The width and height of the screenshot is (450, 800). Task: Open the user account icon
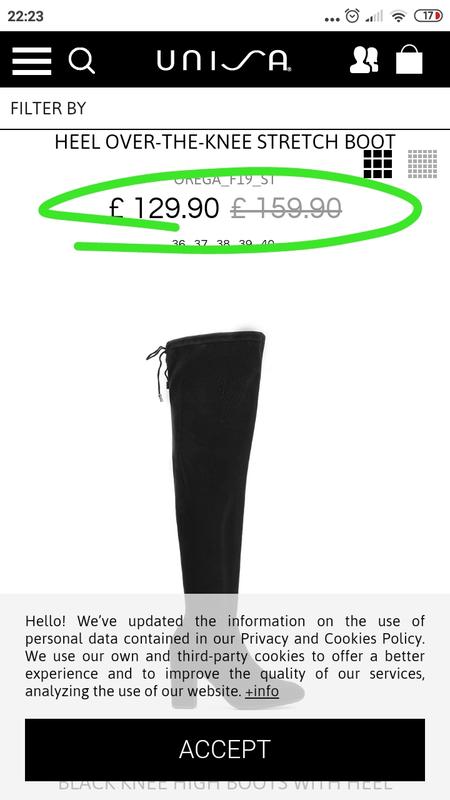click(x=364, y=60)
